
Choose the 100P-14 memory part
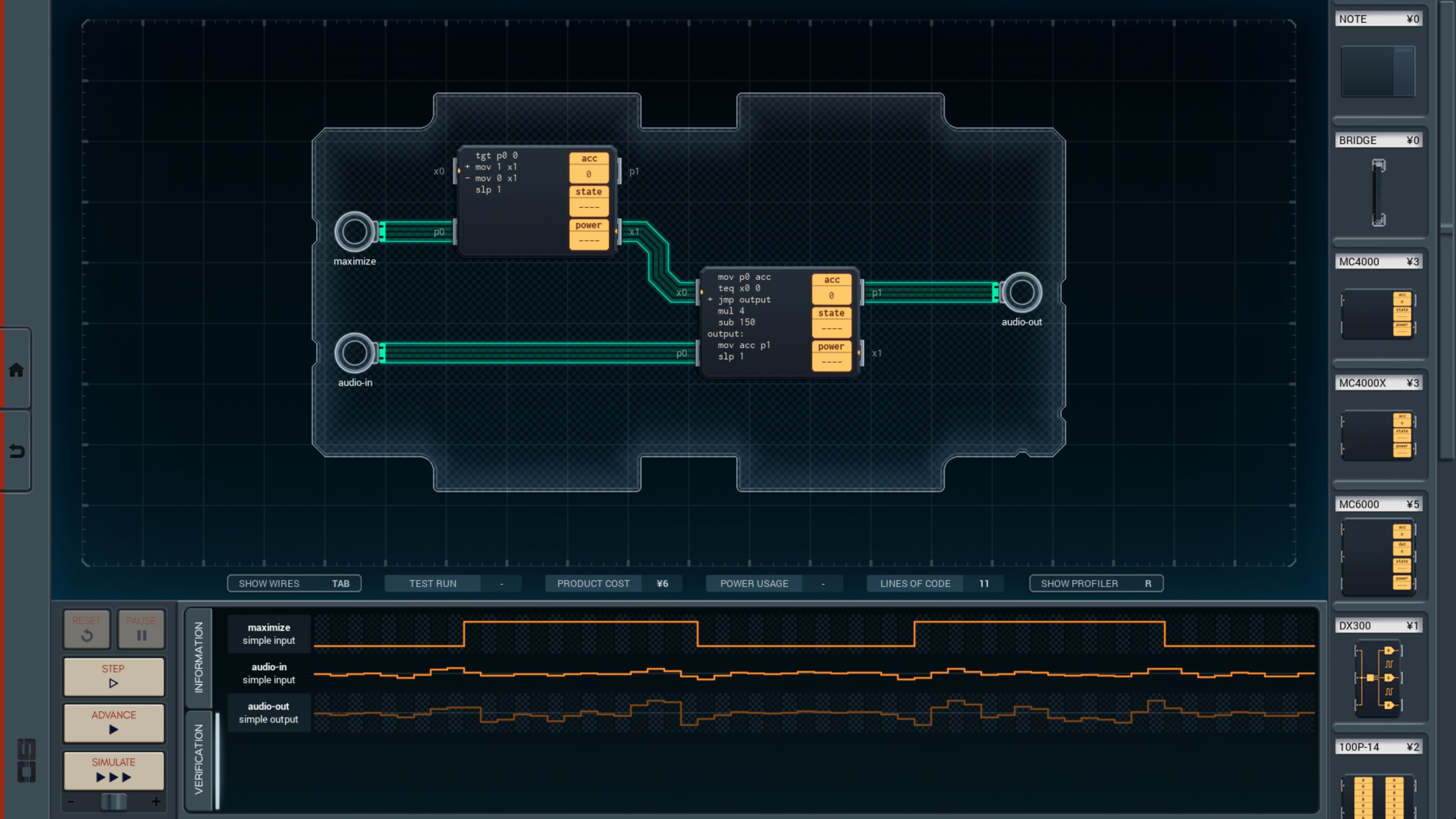click(x=1378, y=797)
